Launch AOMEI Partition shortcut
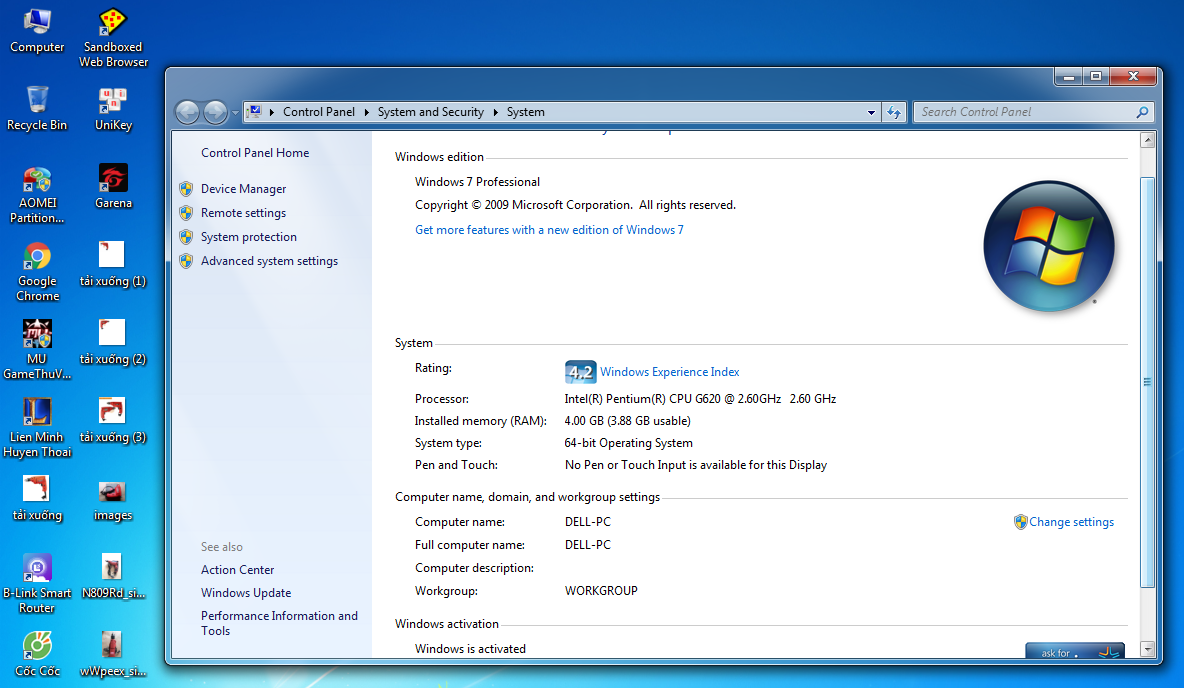Screen dimensions: 1184x688 click(x=37, y=195)
